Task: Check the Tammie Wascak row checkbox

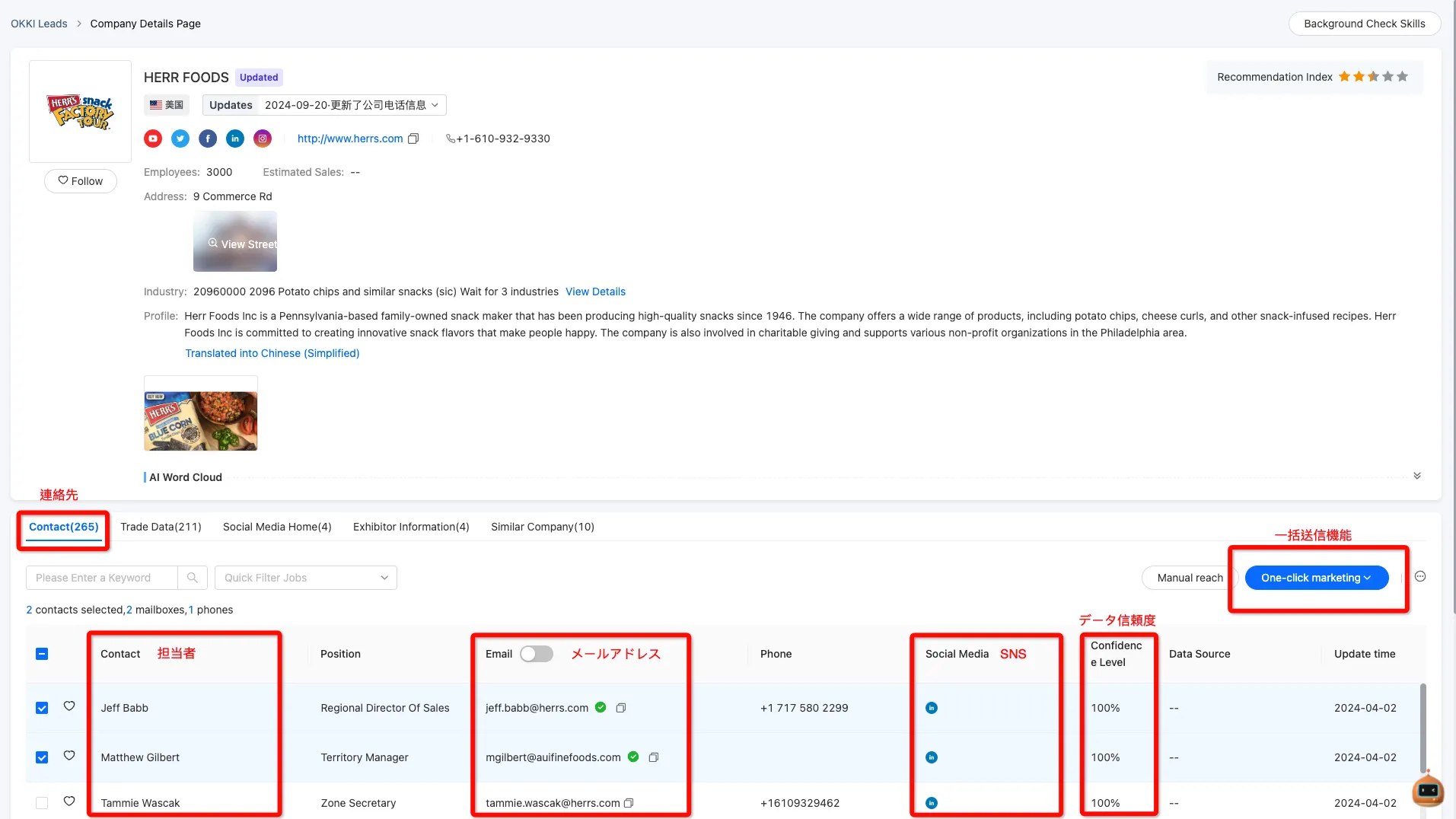Action: point(42,803)
